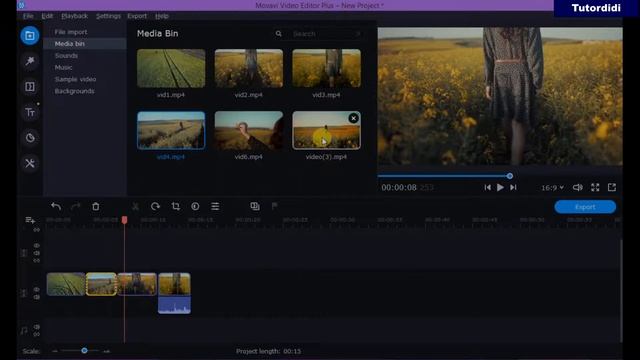Select the yellow-outlined second timeline clip
640x360 pixels.
point(101,284)
